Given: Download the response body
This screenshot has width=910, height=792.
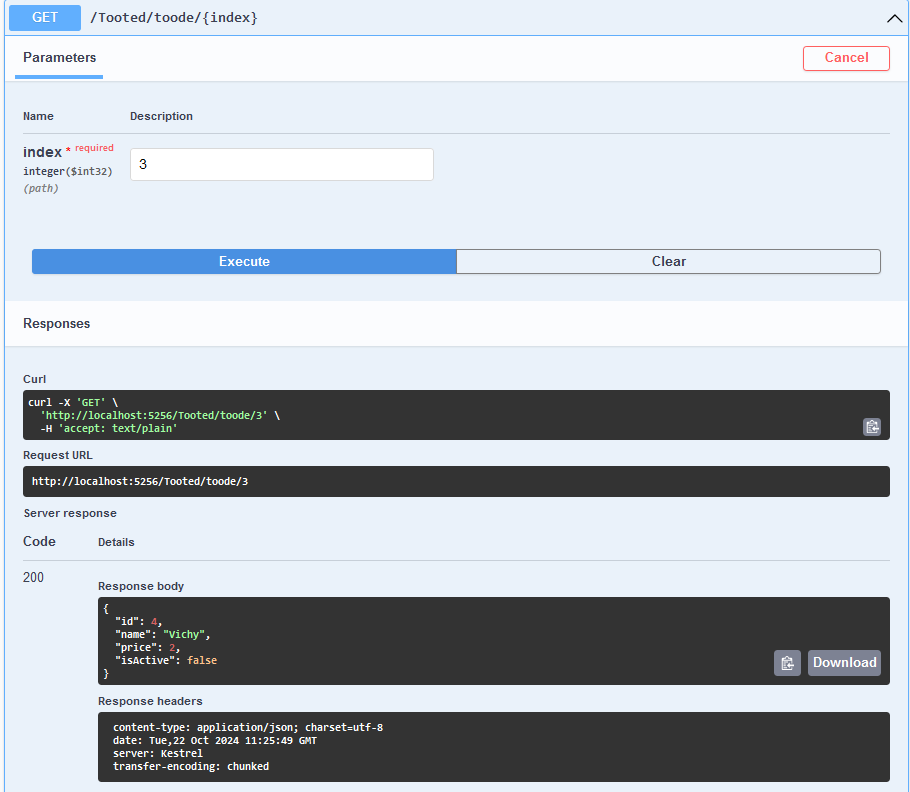Looking at the screenshot, I should pos(844,663).
